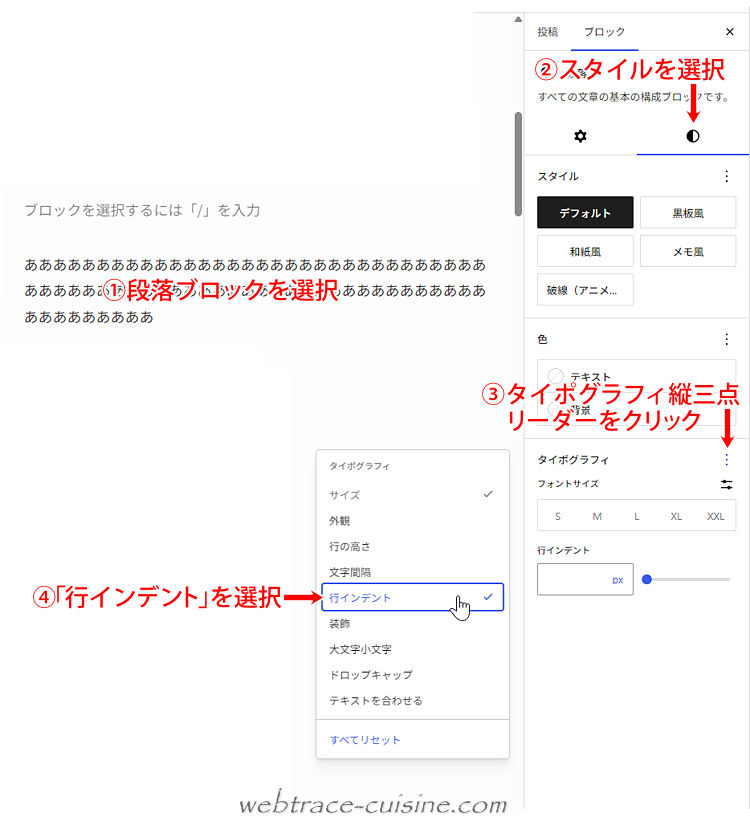
Task: Enable 外観 in typography menu
Action: 413,520
